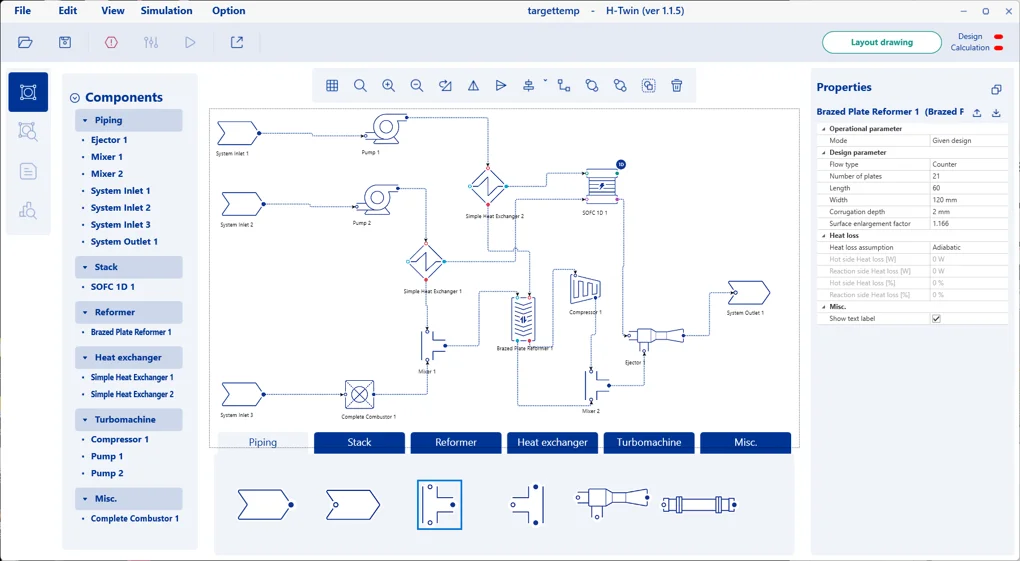Open the Flow type Counter dropdown
Viewport: 1020px width, 561px height.
(x=969, y=165)
